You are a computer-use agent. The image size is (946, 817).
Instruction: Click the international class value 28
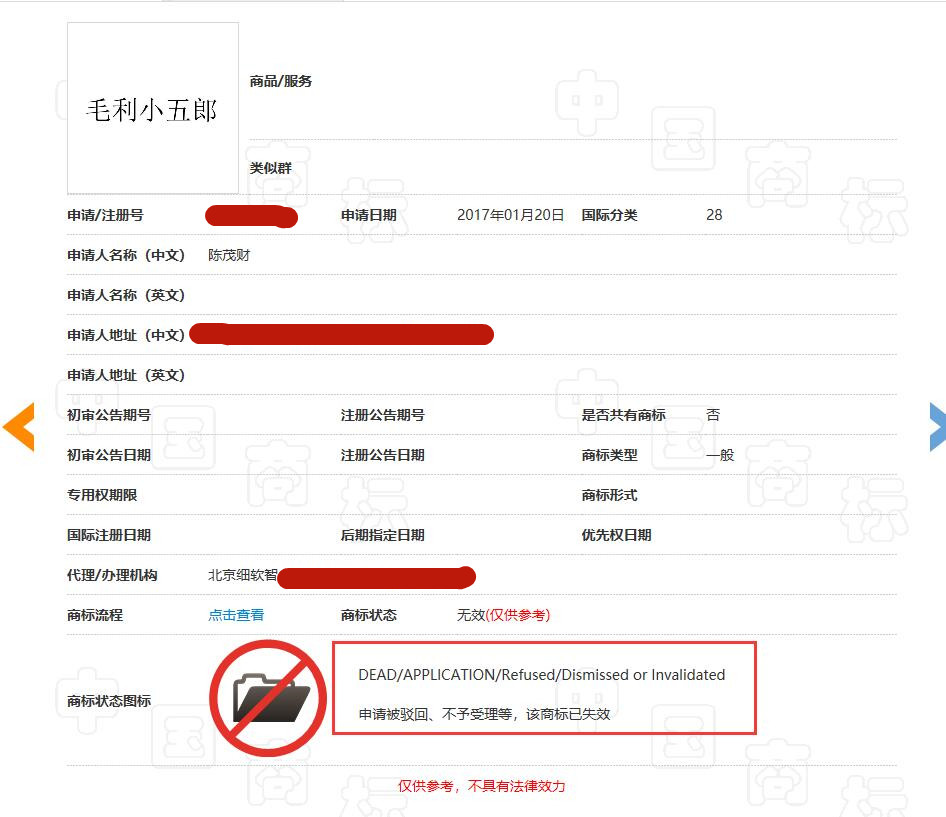click(714, 215)
